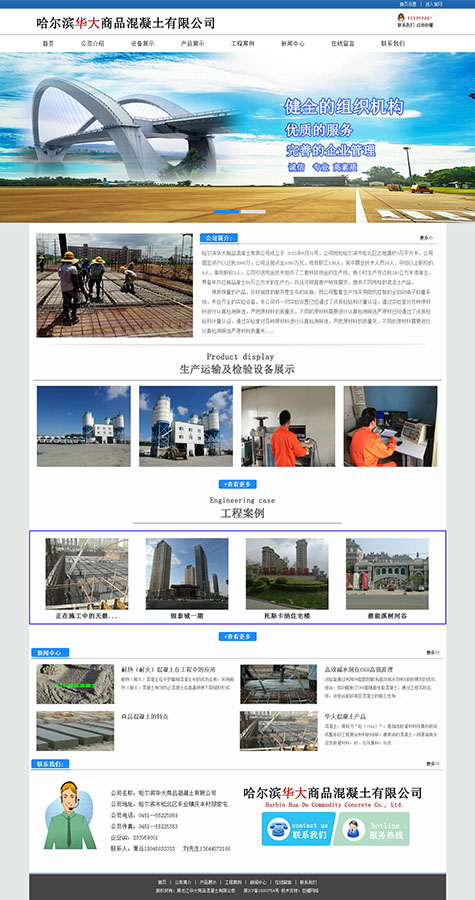Click the customer service headset man illustration

pyautogui.click(x=70, y=814)
